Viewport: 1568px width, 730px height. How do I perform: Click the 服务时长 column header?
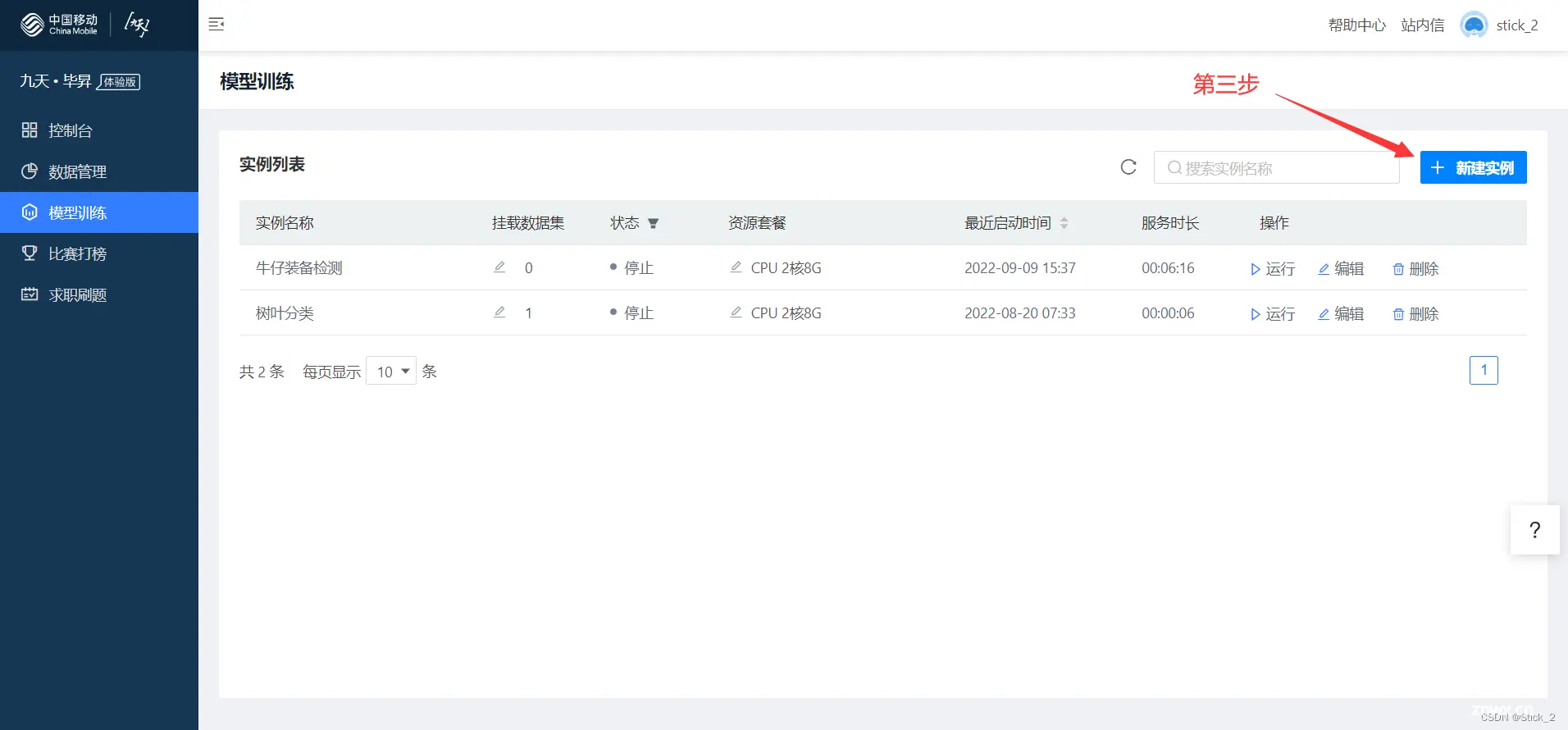tap(1170, 223)
